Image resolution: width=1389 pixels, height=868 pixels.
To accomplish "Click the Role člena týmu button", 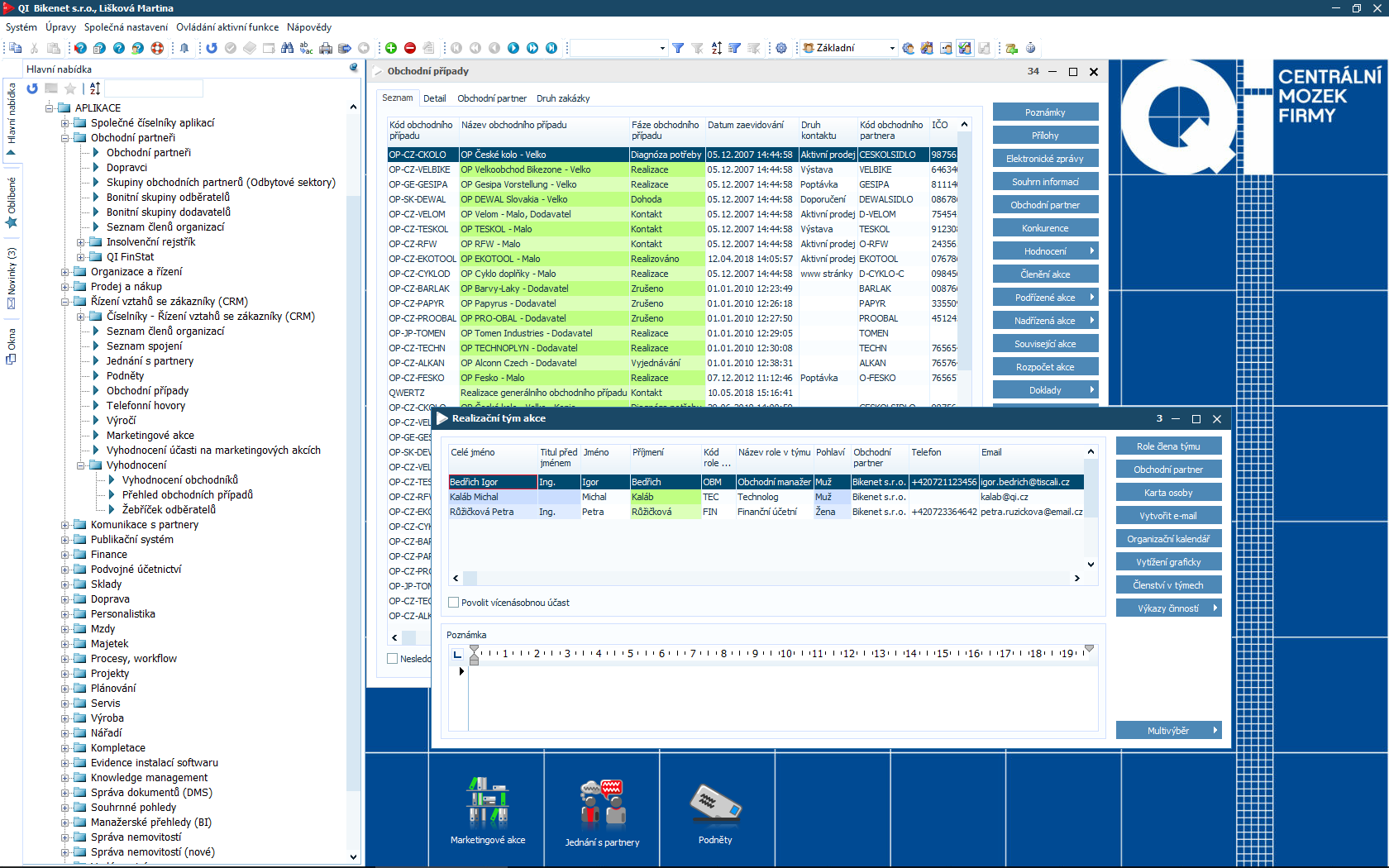I will (1167, 446).
